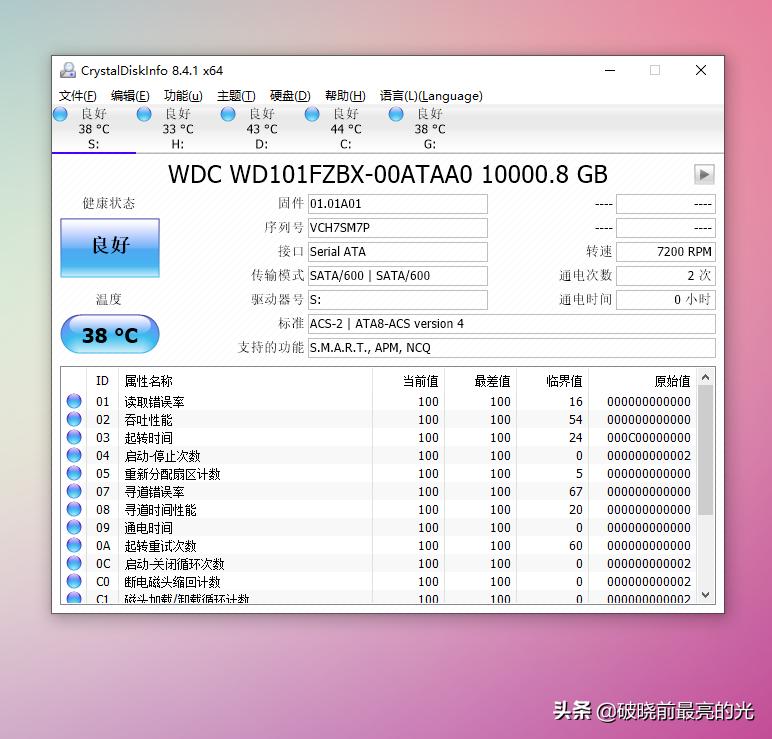Select threshold value 54 of 吞吐性能
Viewport: 772px width, 739px height.
576,419
